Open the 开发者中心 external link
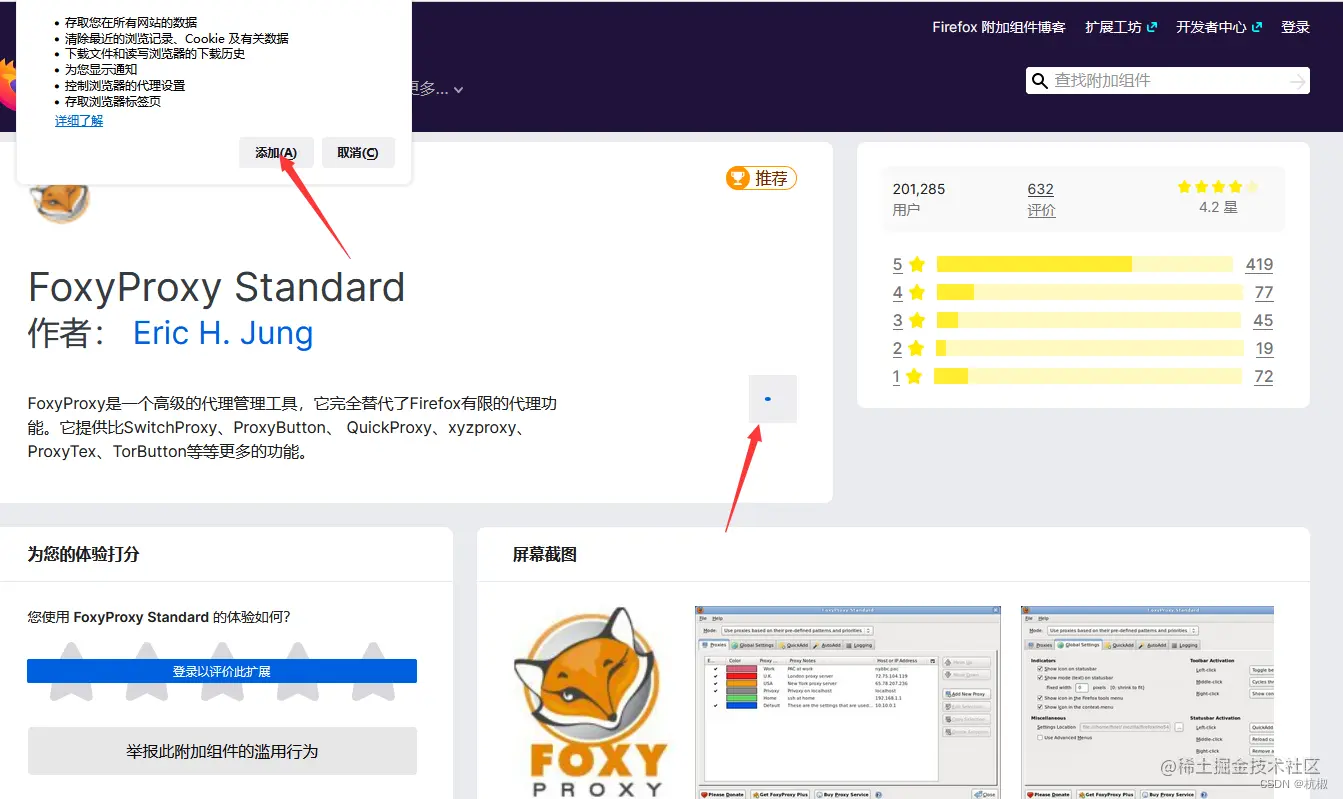This screenshot has width=1343, height=799. click(1219, 27)
